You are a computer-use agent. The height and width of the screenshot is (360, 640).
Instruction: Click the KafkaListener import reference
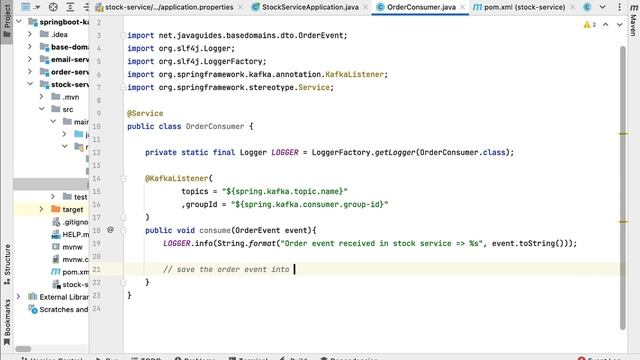(x=354, y=74)
